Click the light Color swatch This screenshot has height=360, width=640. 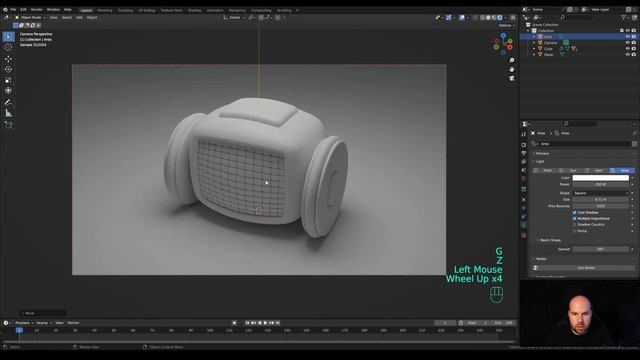tap(600, 178)
